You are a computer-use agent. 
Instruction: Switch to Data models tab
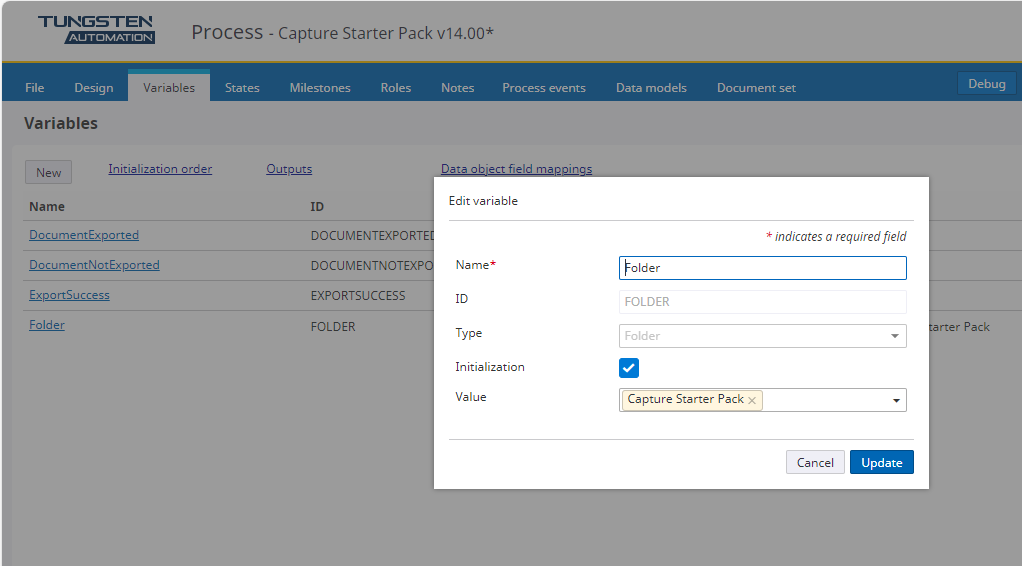point(651,87)
